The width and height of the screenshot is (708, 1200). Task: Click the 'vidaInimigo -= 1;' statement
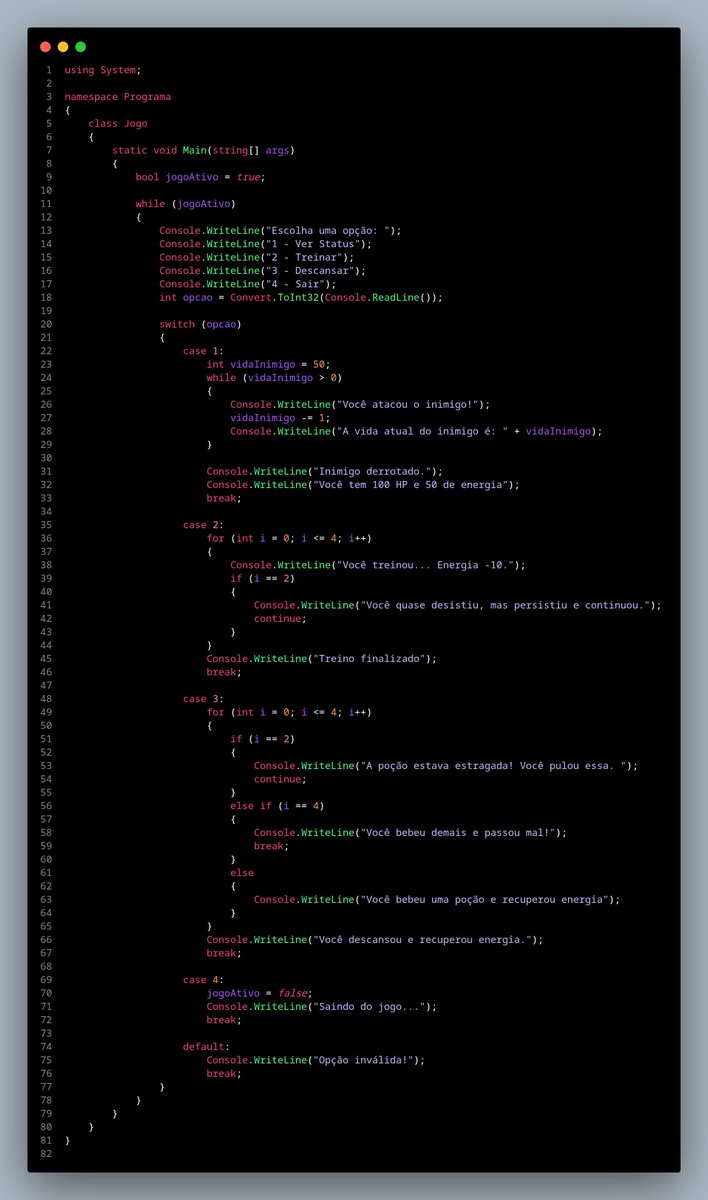click(x=280, y=417)
